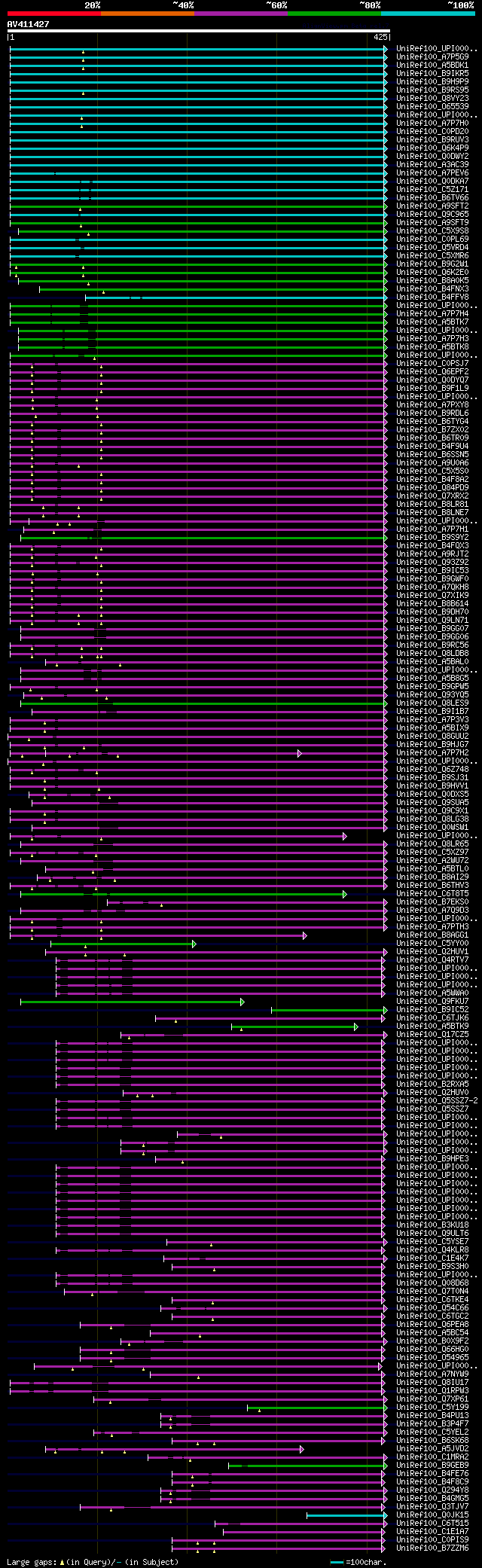Select hit UniRef100_Q2HUV1
This screenshot has width=482, height=1568.
pyautogui.click(x=432, y=951)
